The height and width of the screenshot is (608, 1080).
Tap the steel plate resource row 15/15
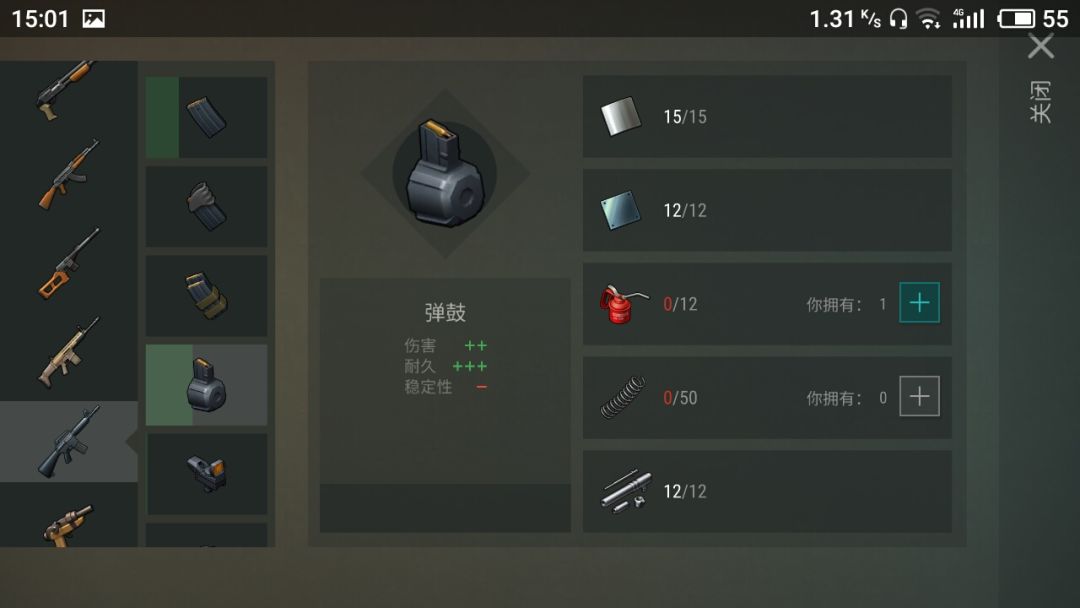pos(767,116)
